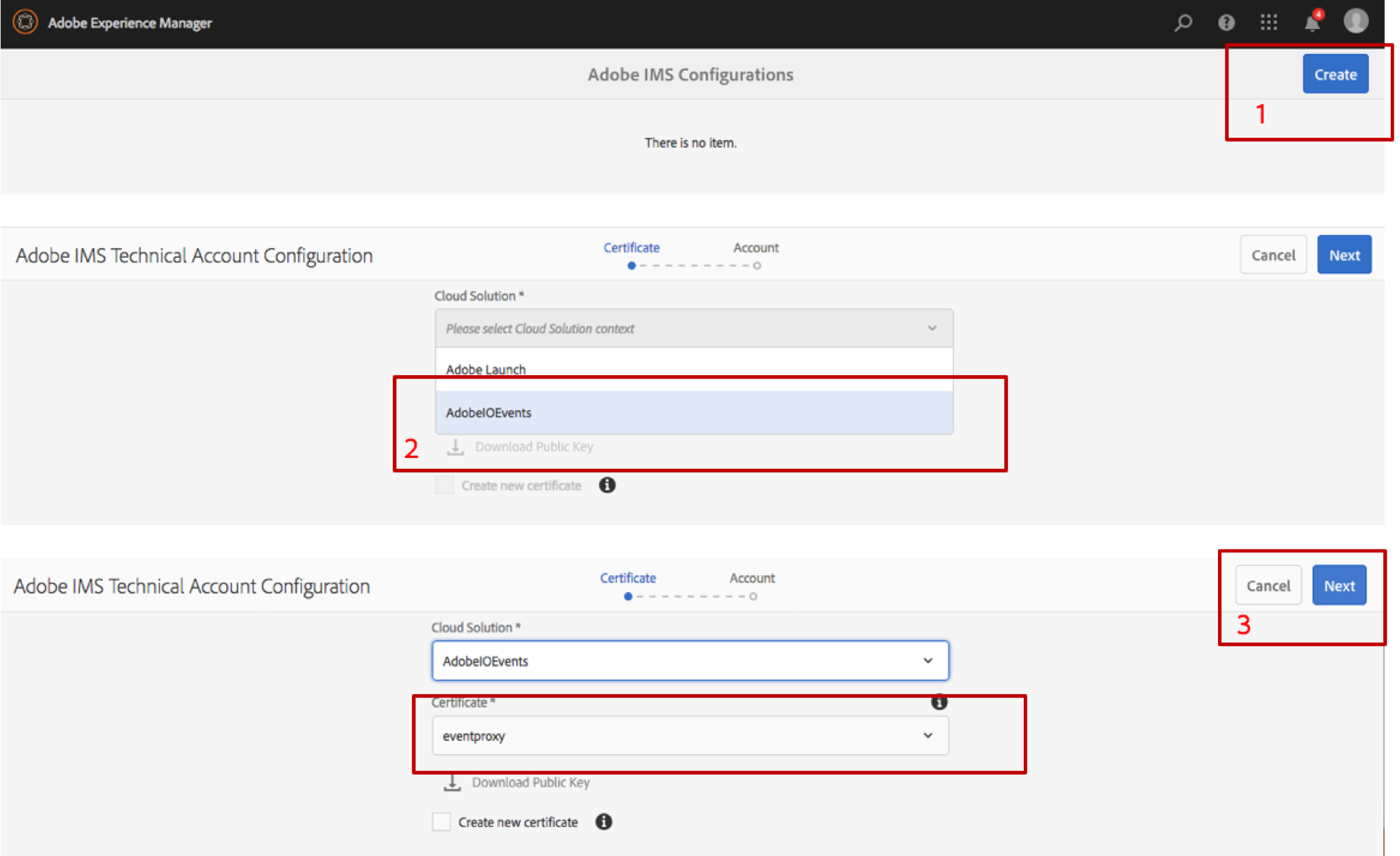Expand the 'Please select Cloud Solution context' dropdown
The height and width of the screenshot is (856, 1400).
[694, 329]
